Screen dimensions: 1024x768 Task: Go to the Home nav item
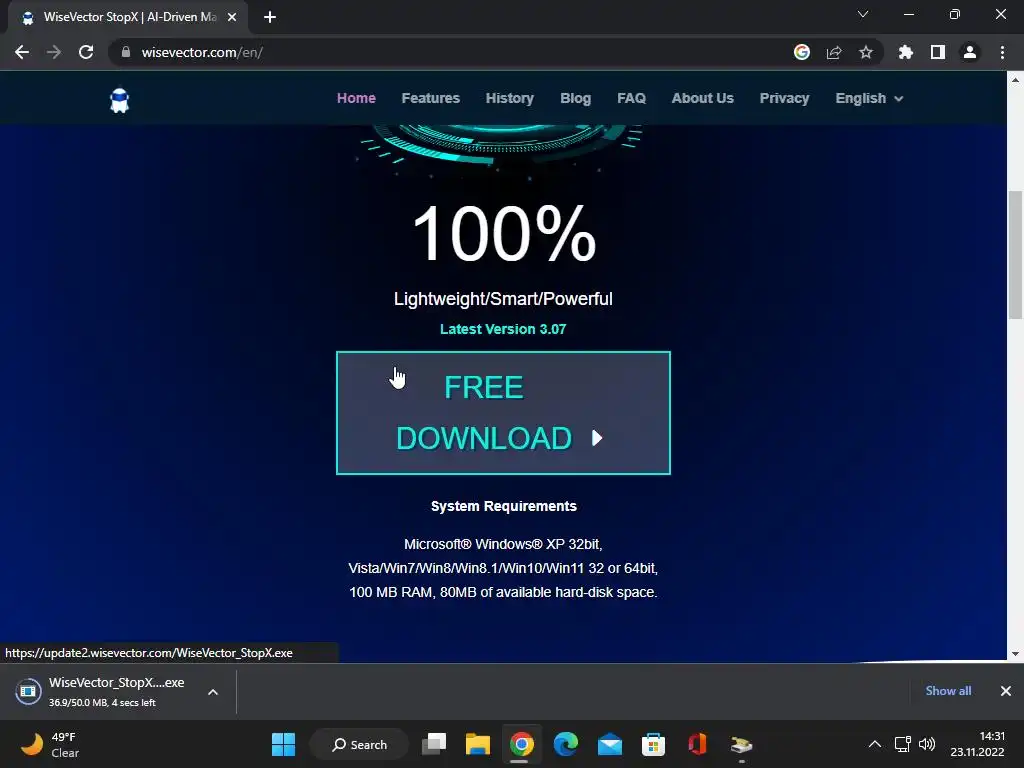click(x=356, y=99)
